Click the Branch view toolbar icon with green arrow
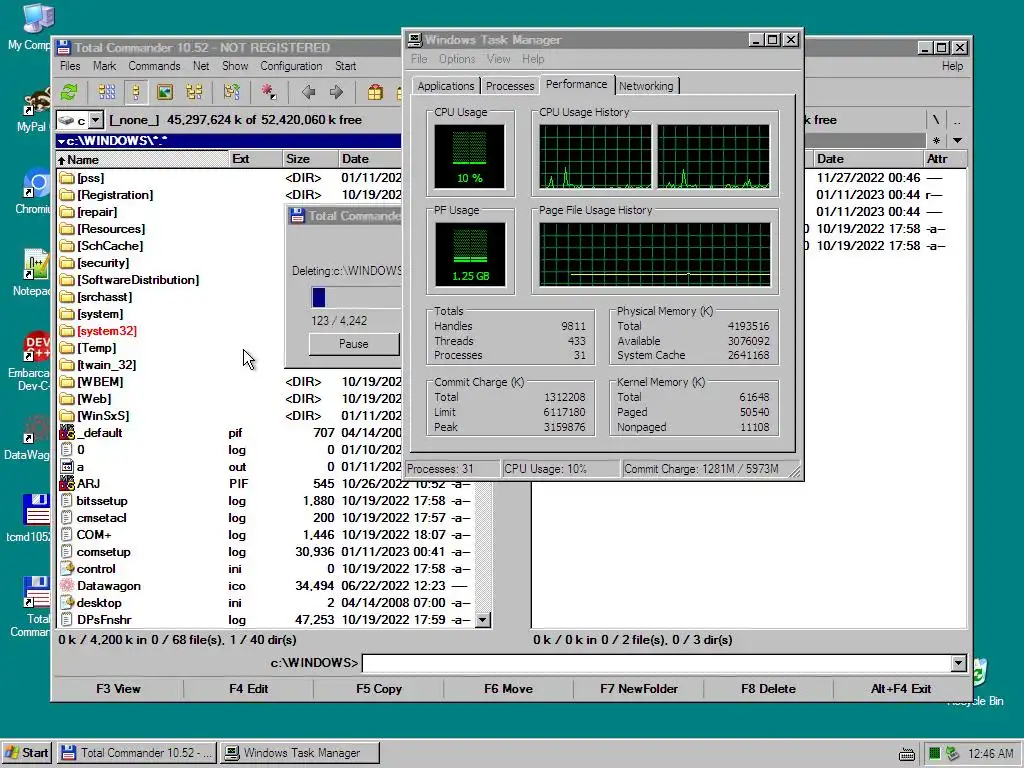 pyautogui.click(x=231, y=92)
